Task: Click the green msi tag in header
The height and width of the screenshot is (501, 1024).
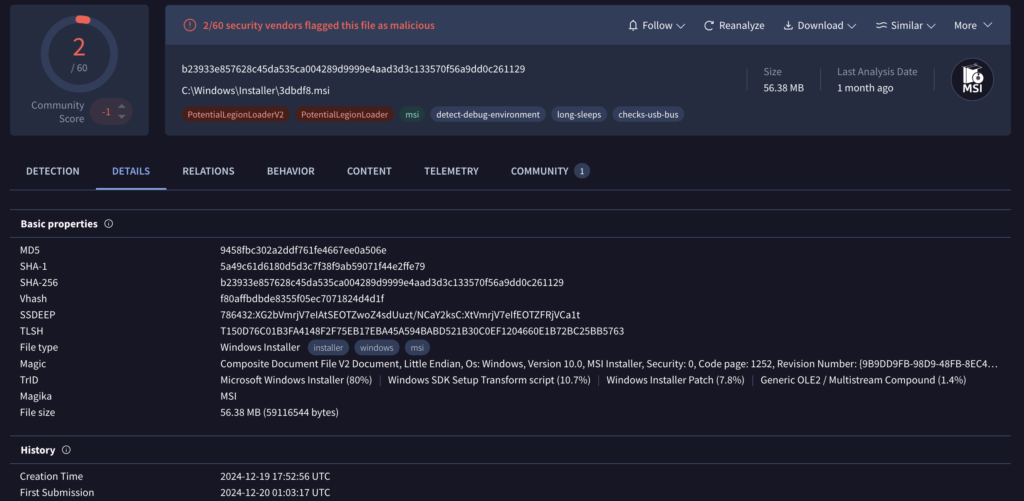Action: pyautogui.click(x=412, y=114)
